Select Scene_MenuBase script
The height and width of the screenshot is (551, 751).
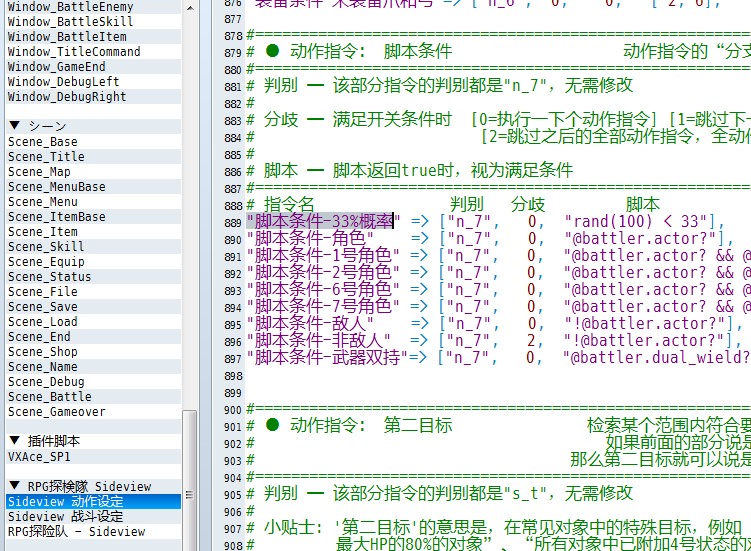pos(93,186)
